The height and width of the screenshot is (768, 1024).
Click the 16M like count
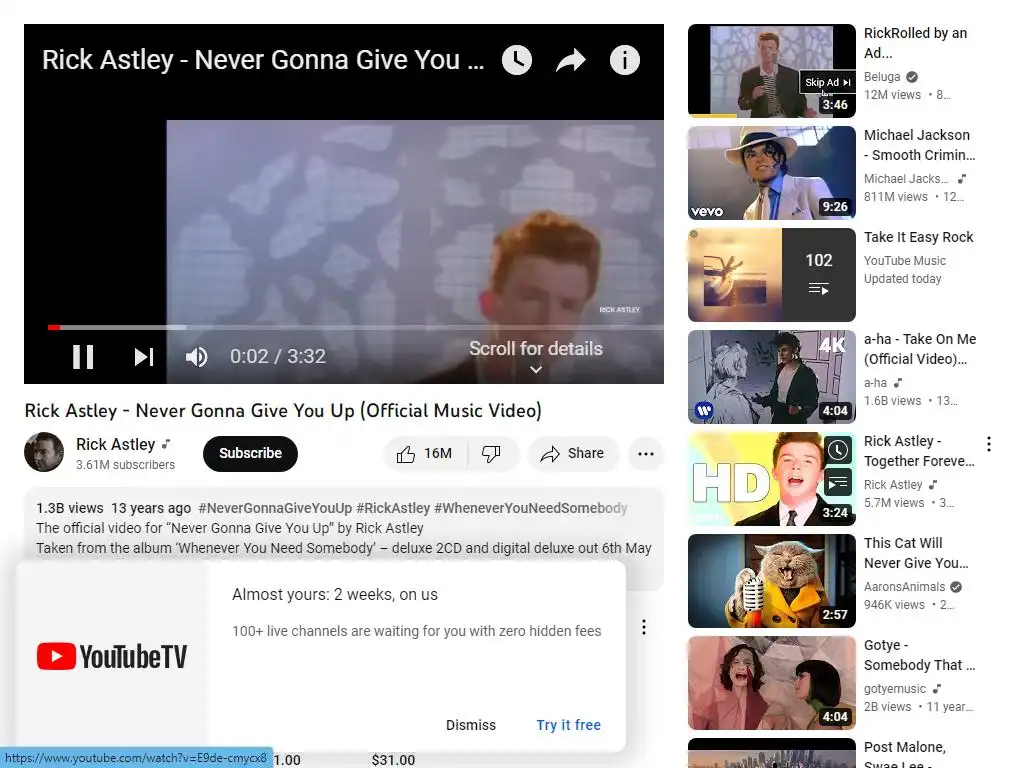pyautogui.click(x=438, y=454)
